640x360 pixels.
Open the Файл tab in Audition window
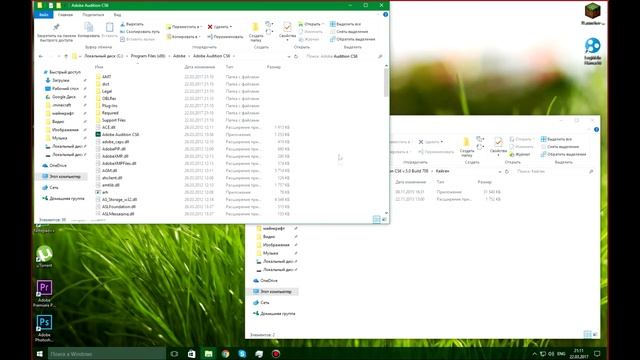44,15
